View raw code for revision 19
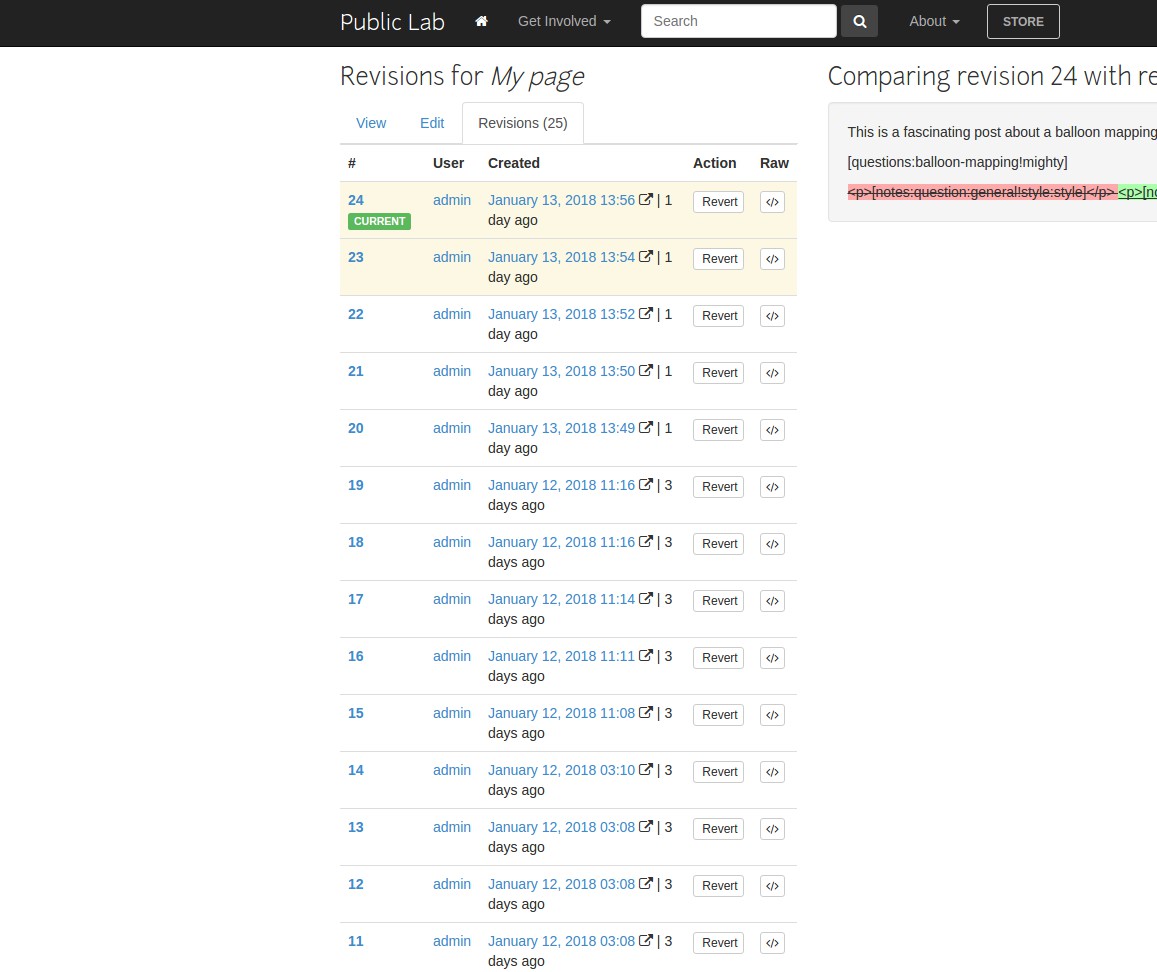 (772, 487)
